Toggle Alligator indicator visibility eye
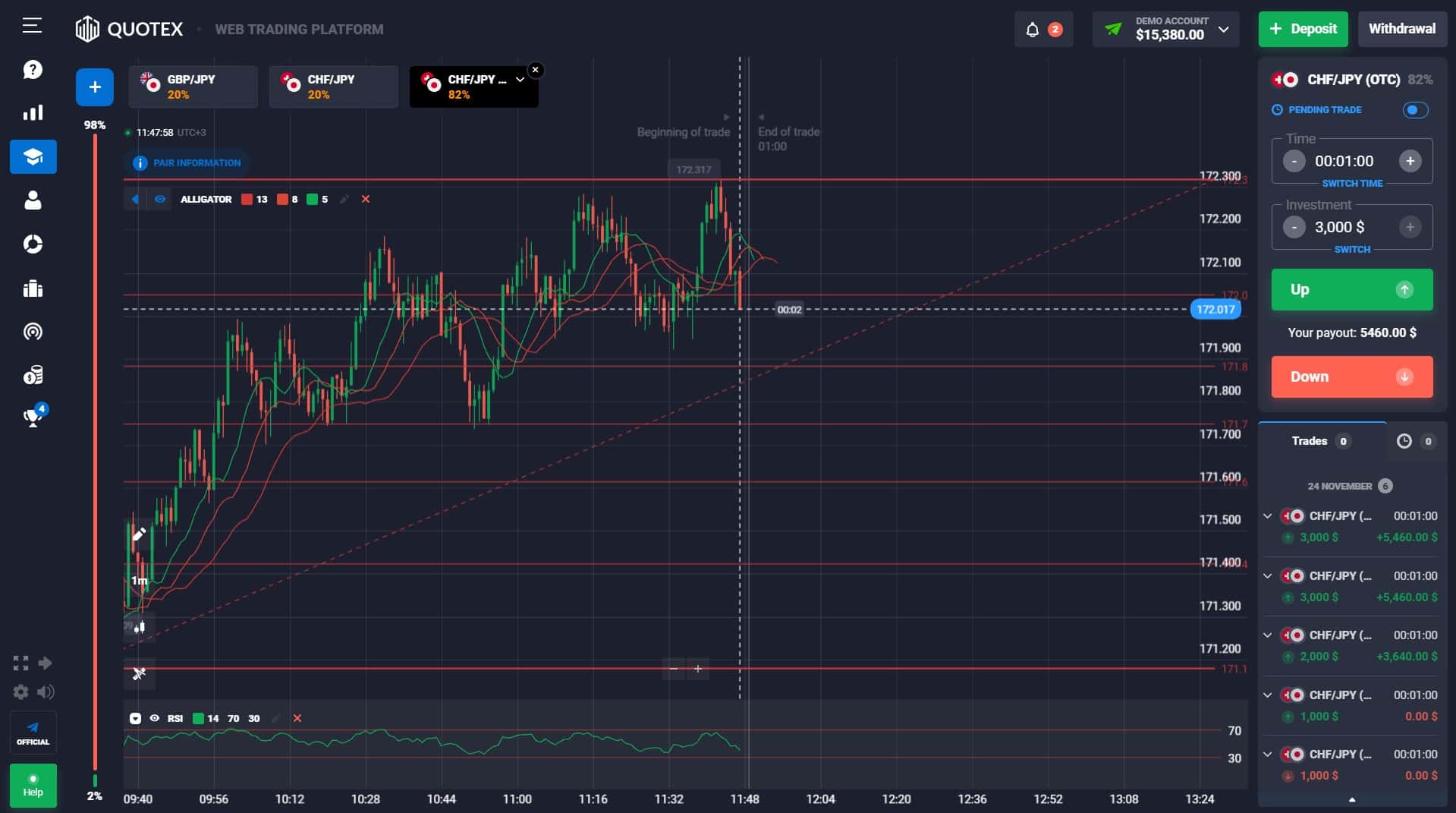 (160, 199)
